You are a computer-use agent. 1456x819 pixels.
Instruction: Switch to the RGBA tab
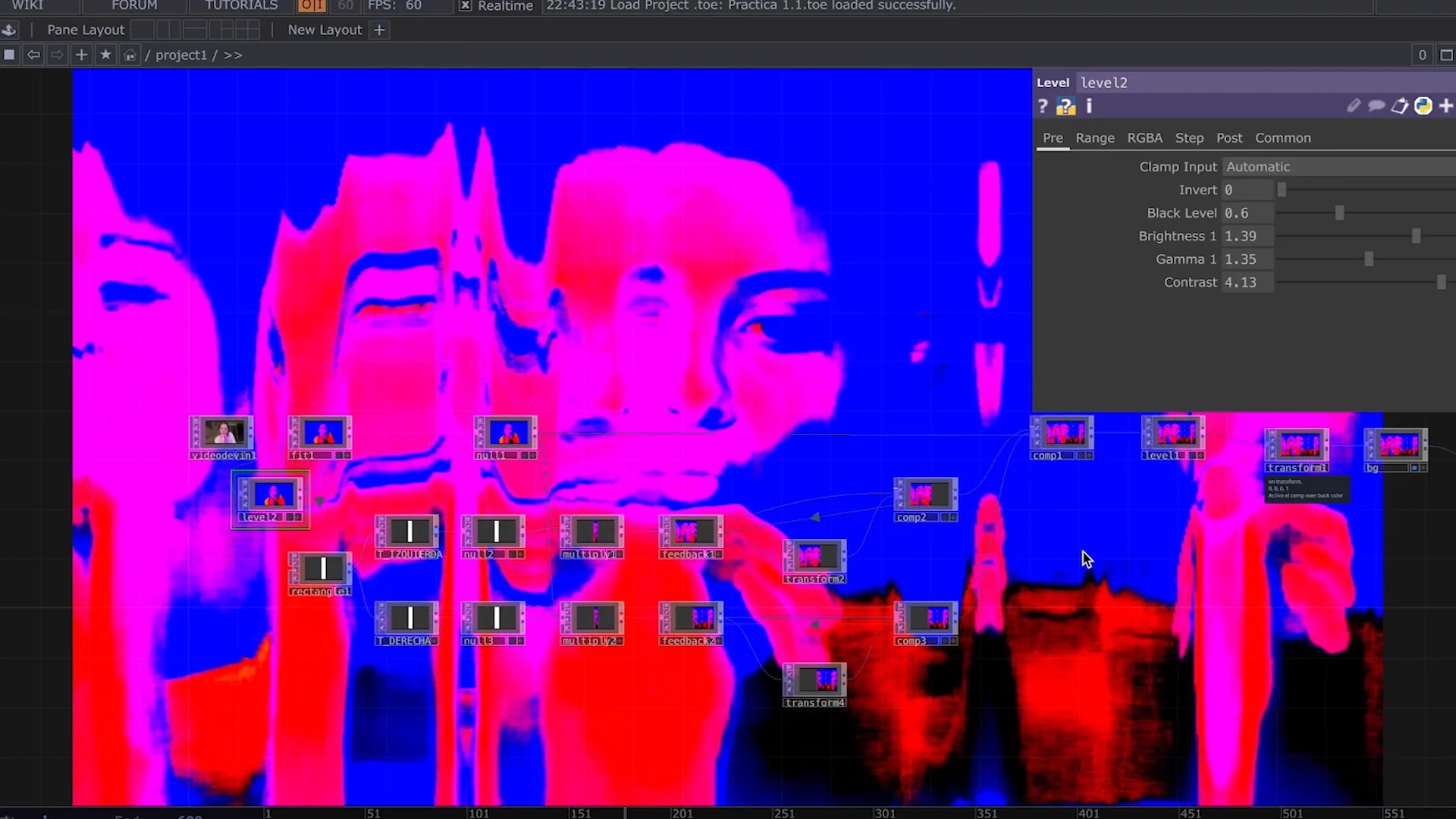click(1144, 138)
